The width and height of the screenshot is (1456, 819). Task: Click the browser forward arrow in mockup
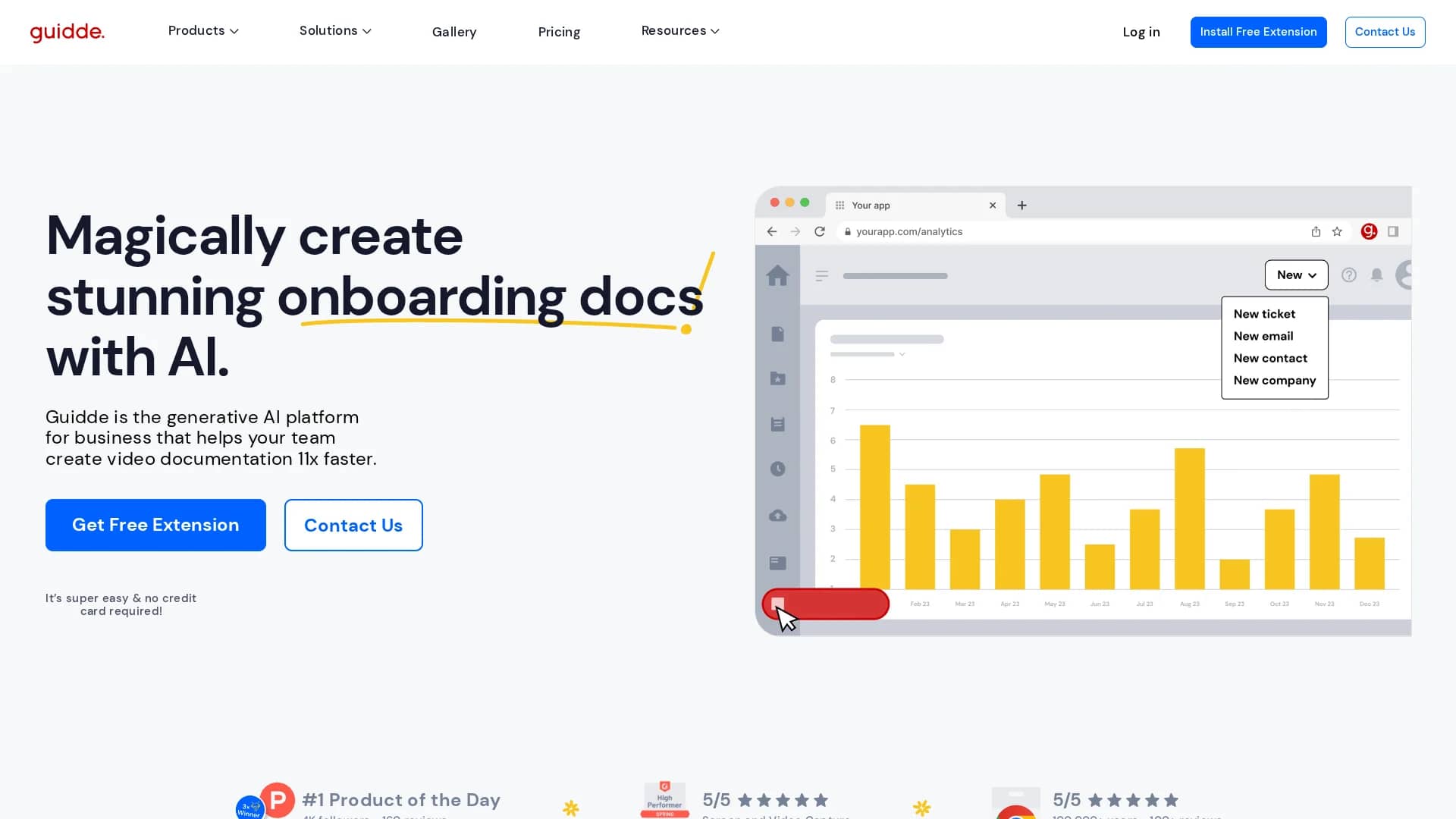[795, 231]
